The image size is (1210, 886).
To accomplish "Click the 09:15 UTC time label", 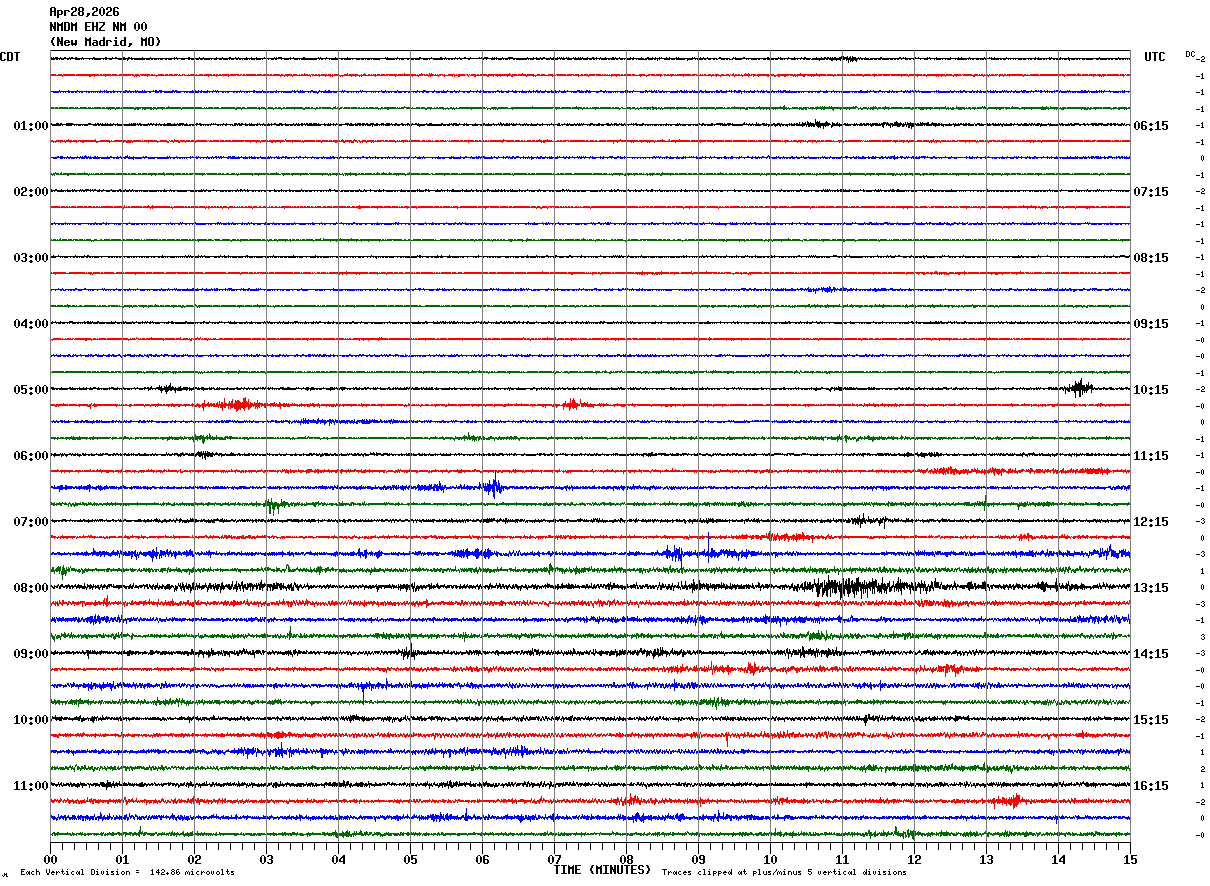I will point(1151,324).
